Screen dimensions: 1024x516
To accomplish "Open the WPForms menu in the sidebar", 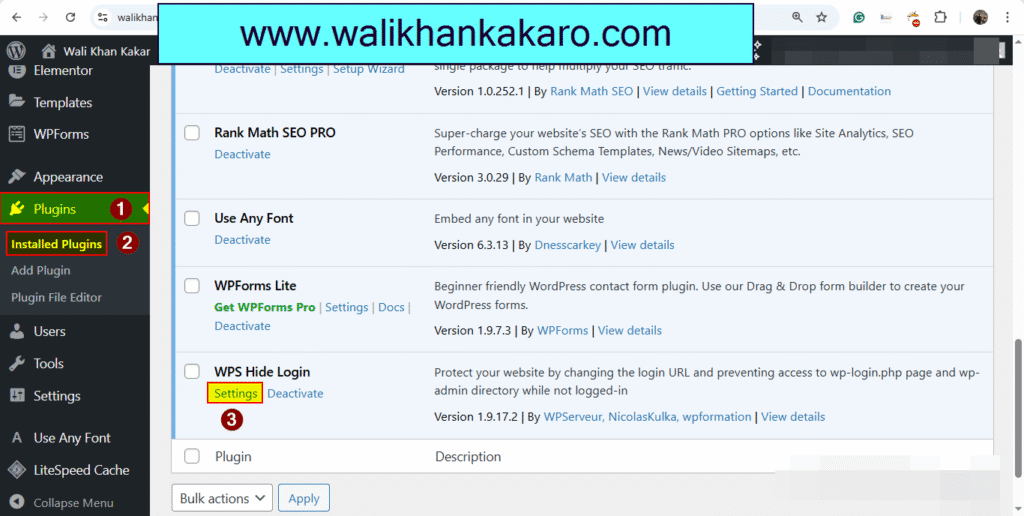I will 61,135.
